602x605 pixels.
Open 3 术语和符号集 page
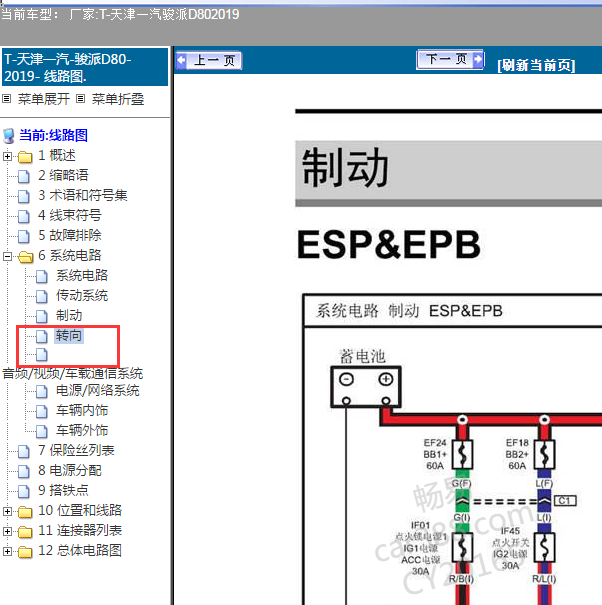pos(83,195)
